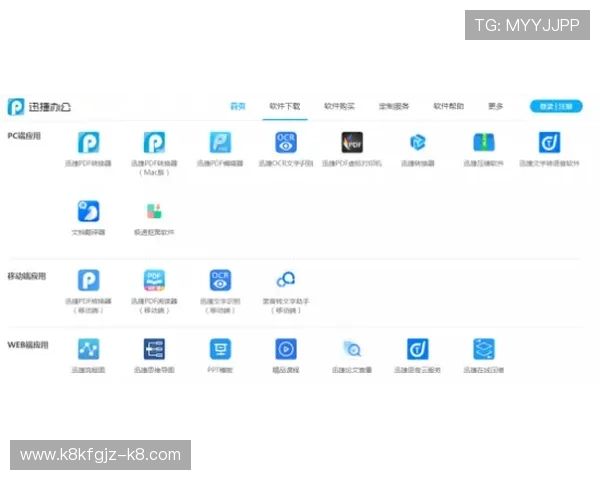Screen dimensions: 600x480
Task: Open the 迅捷OCR文字识别 PC app icon
Action: point(286,143)
